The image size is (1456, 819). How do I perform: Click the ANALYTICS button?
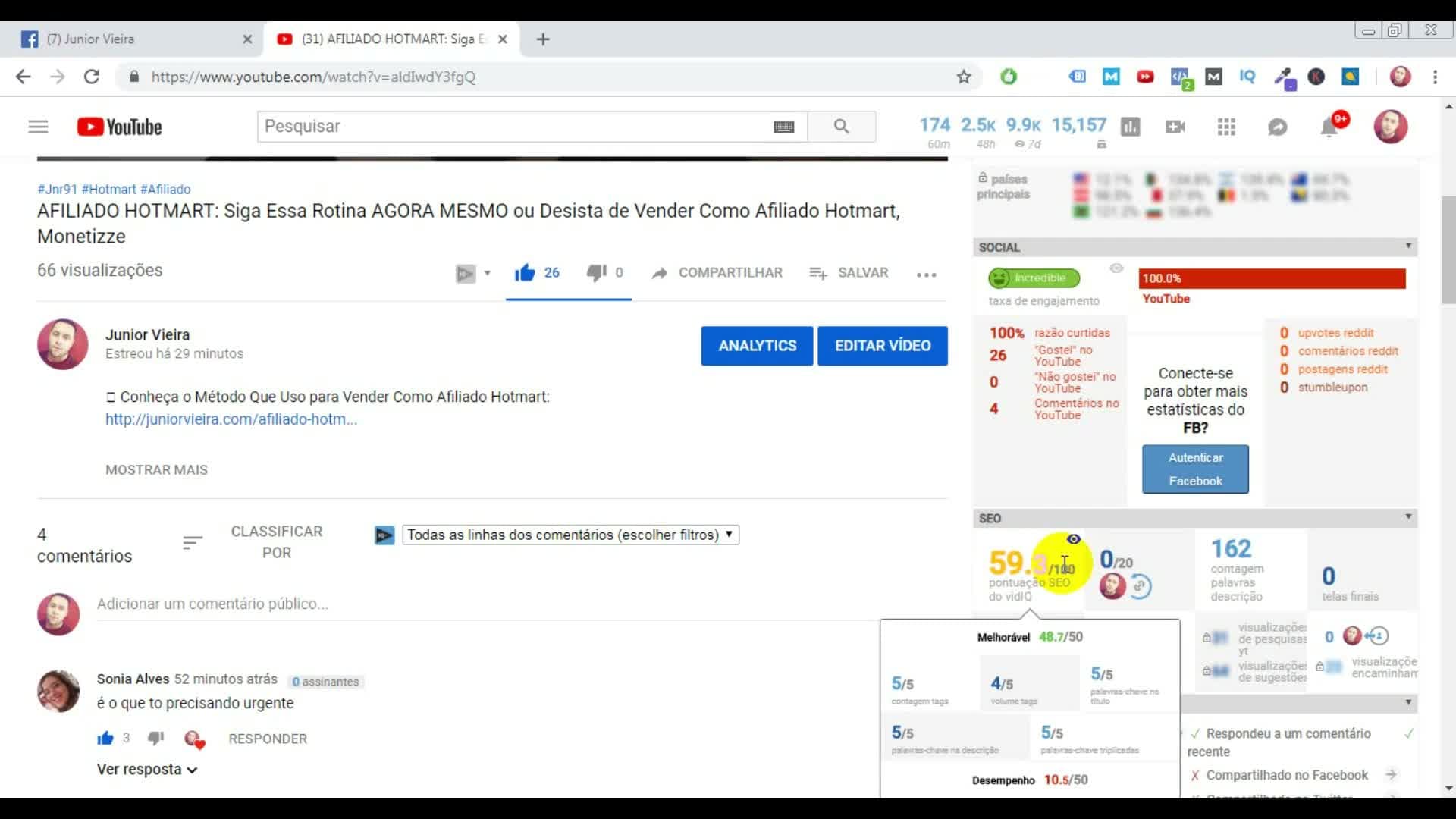[757, 346]
